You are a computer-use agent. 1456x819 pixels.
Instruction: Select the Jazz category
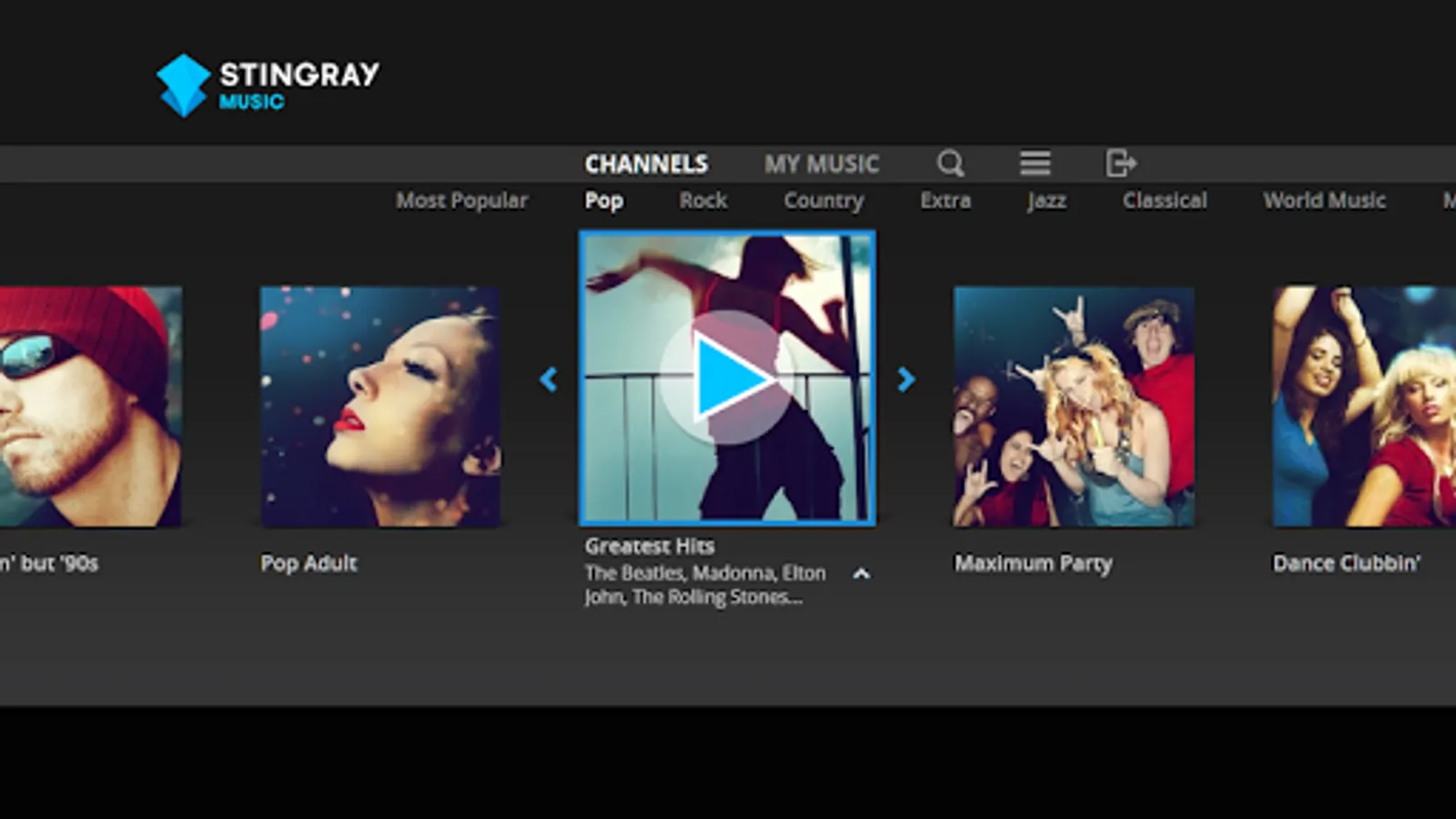click(1046, 200)
